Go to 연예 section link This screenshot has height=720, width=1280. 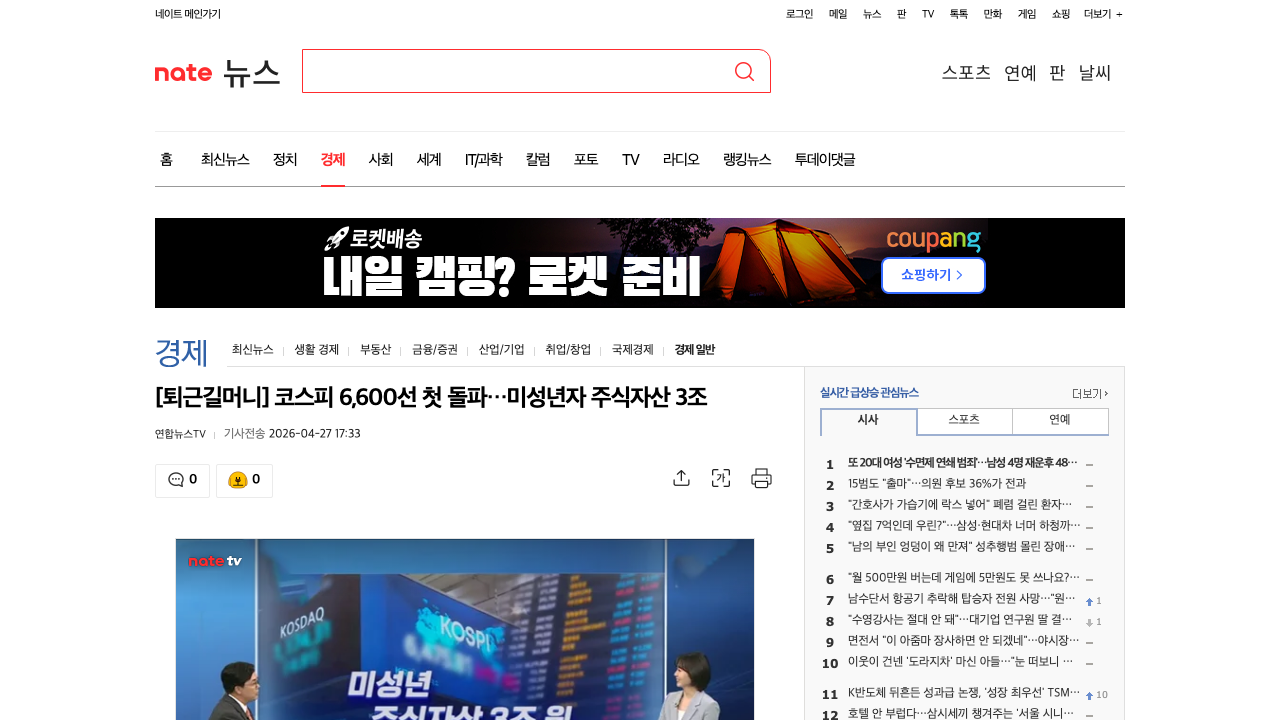(x=1020, y=72)
